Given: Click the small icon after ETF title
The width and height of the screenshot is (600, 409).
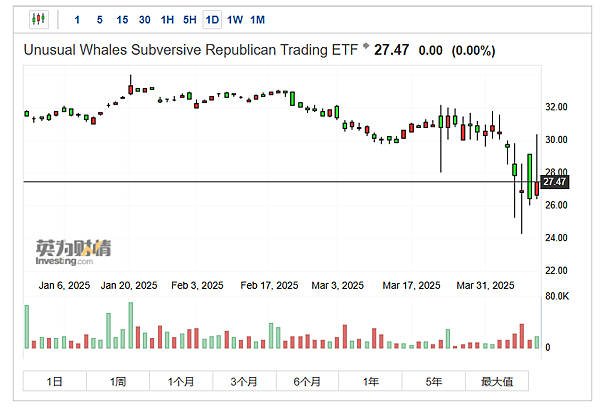Looking at the screenshot, I should tap(366, 46).
